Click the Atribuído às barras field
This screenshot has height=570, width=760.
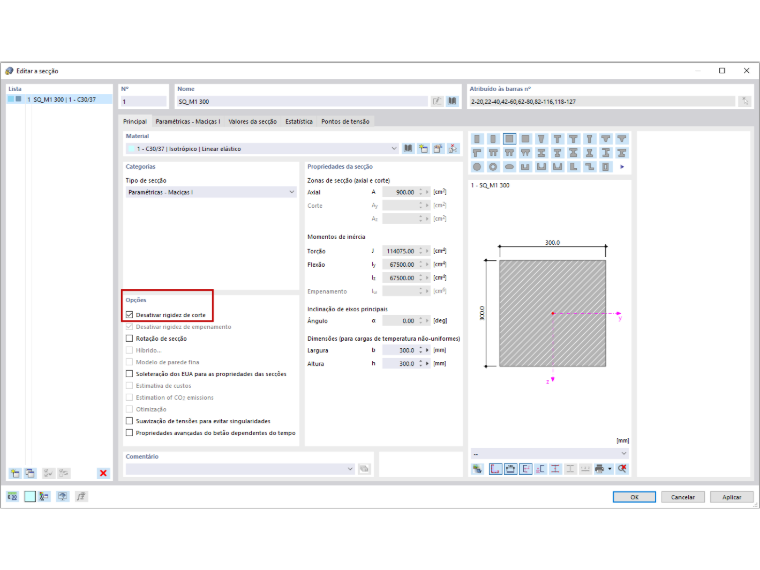pos(602,101)
